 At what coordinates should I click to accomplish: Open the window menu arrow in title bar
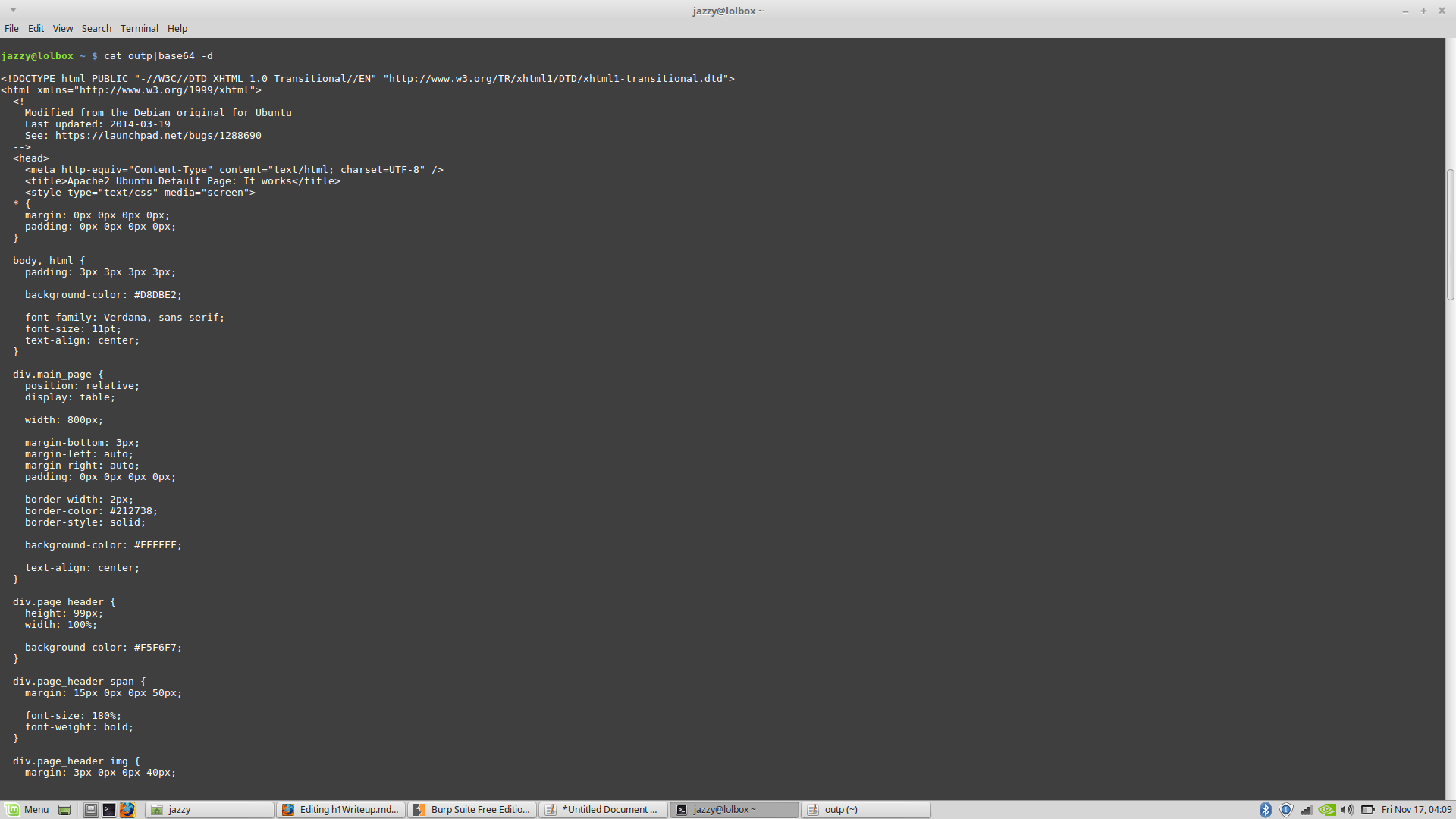13,11
